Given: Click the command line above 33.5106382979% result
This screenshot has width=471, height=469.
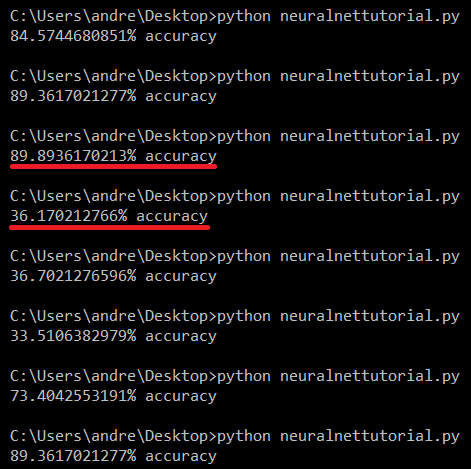Looking at the screenshot, I should click(x=235, y=316).
